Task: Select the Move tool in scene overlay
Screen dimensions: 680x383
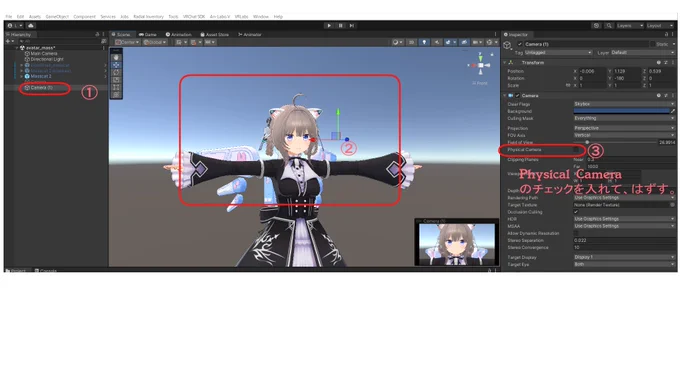Action: pyautogui.click(x=116, y=65)
